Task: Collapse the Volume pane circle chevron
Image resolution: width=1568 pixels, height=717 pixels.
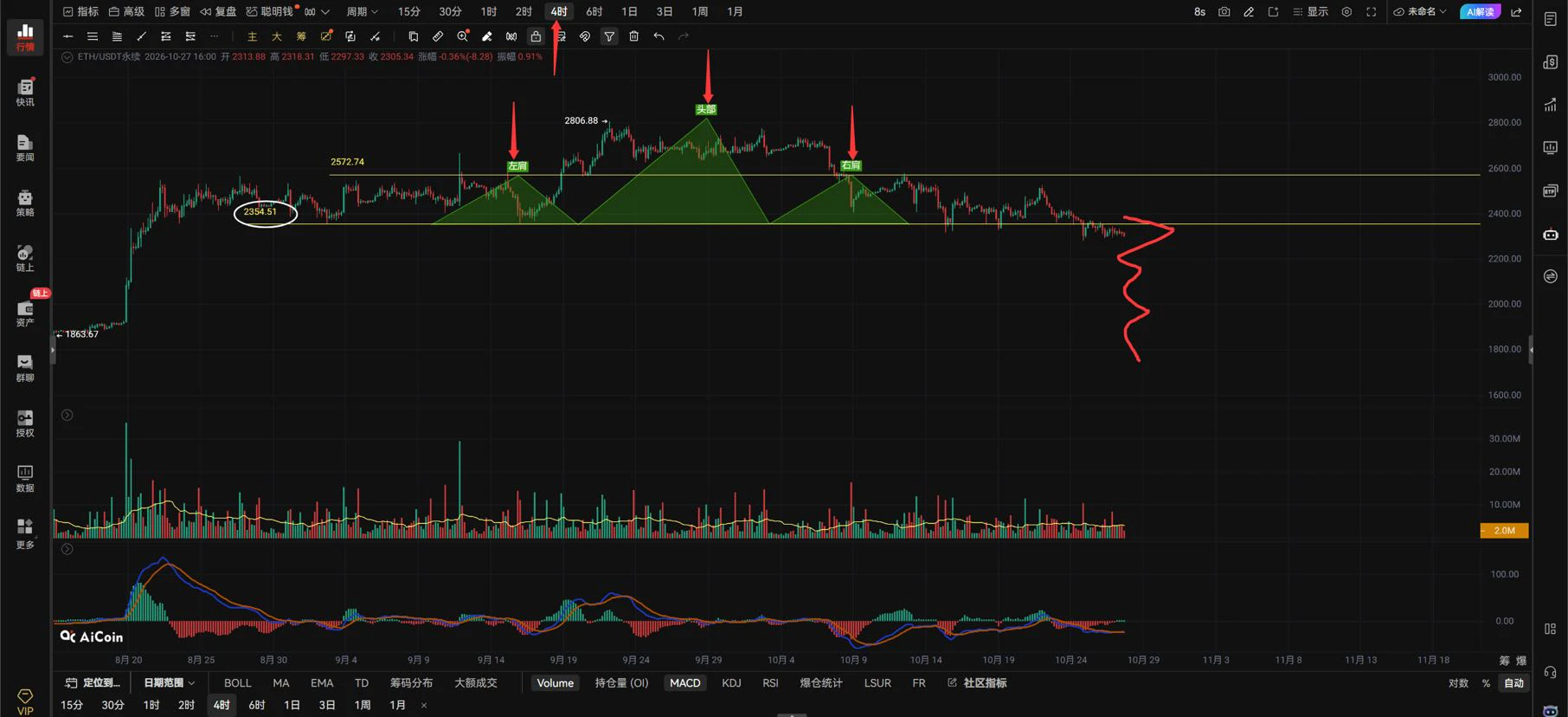Action: (67, 416)
